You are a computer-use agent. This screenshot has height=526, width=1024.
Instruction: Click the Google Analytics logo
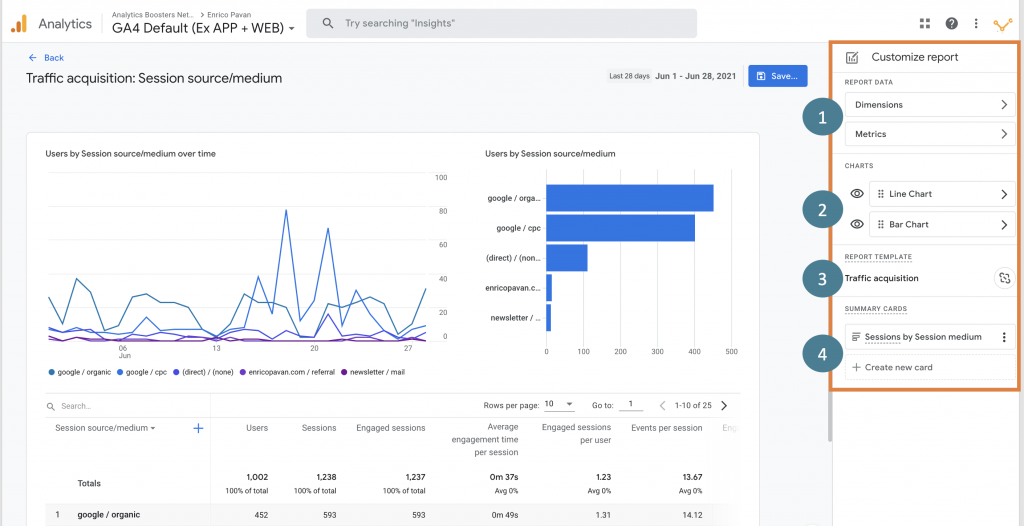pyautogui.click(x=19, y=23)
